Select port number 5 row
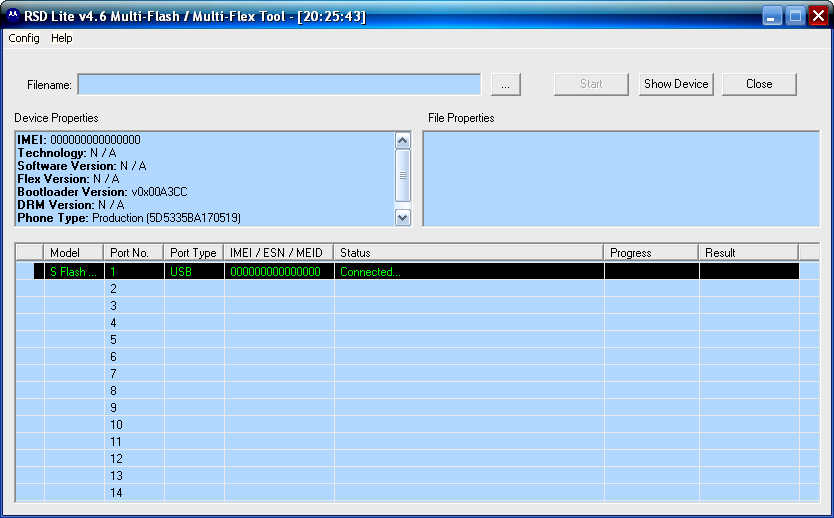Screen dimensions: 834x518 click(418, 340)
